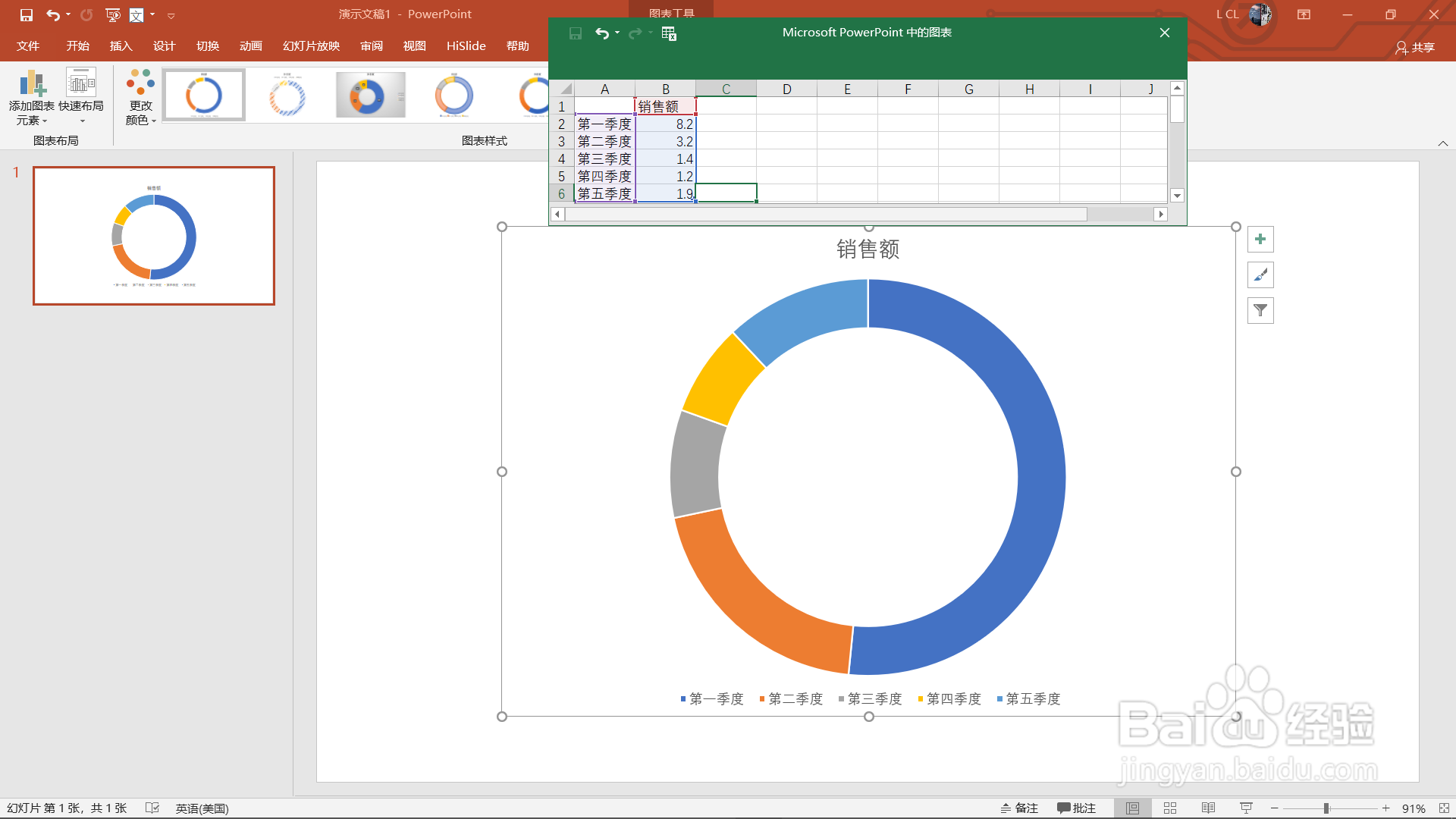The width and height of the screenshot is (1456, 819).
Task: Open the Customize Quick Access Toolbar dropdown
Action: tap(171, 15)
